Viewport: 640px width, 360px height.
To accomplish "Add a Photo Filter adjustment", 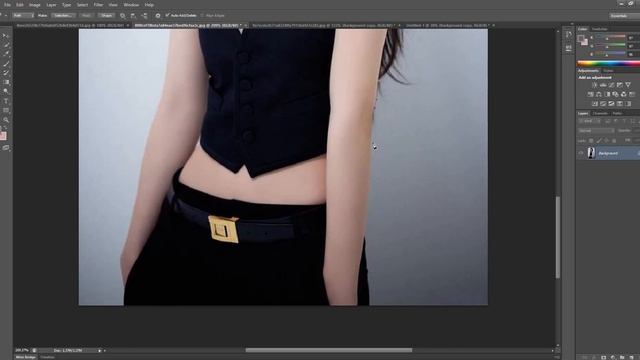I will point(615,94).
